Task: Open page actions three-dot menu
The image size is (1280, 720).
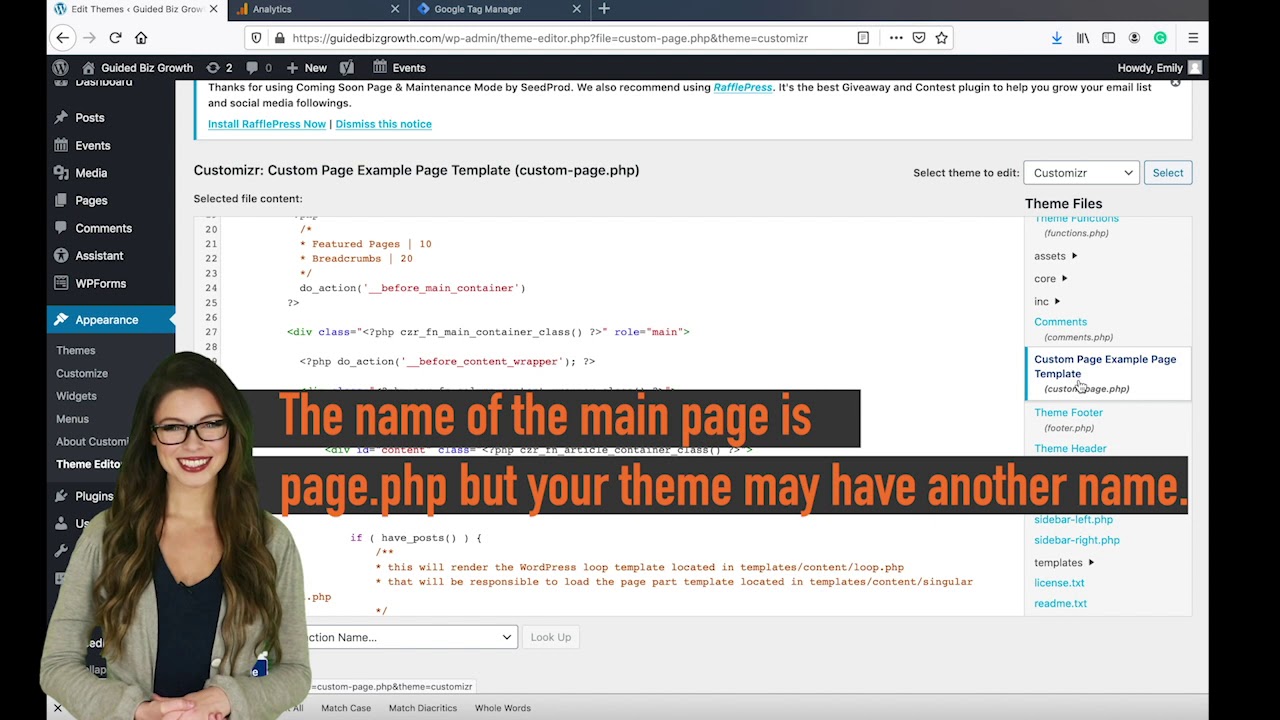Action: click(x=896, y=38)
